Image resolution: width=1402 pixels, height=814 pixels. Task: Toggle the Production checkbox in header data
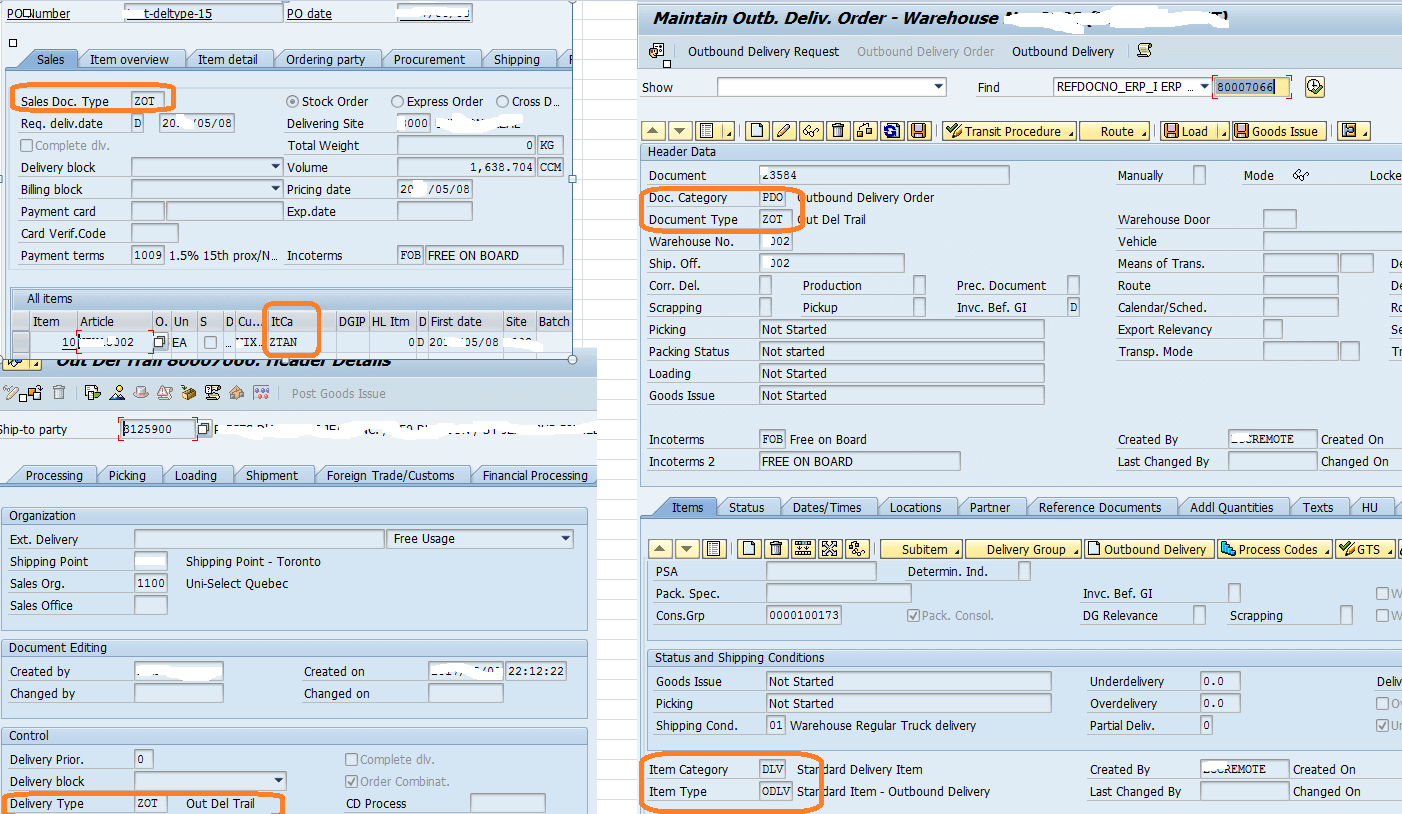[x=919, y=285]
